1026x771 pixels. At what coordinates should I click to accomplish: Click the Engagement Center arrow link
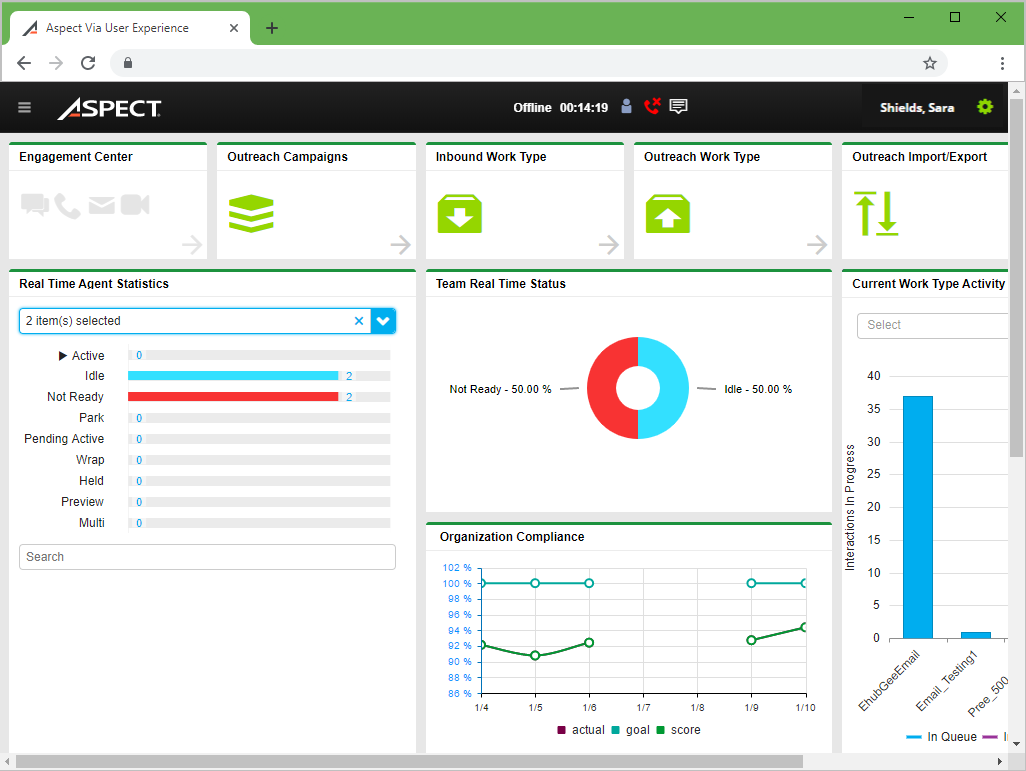click(192, 245)
